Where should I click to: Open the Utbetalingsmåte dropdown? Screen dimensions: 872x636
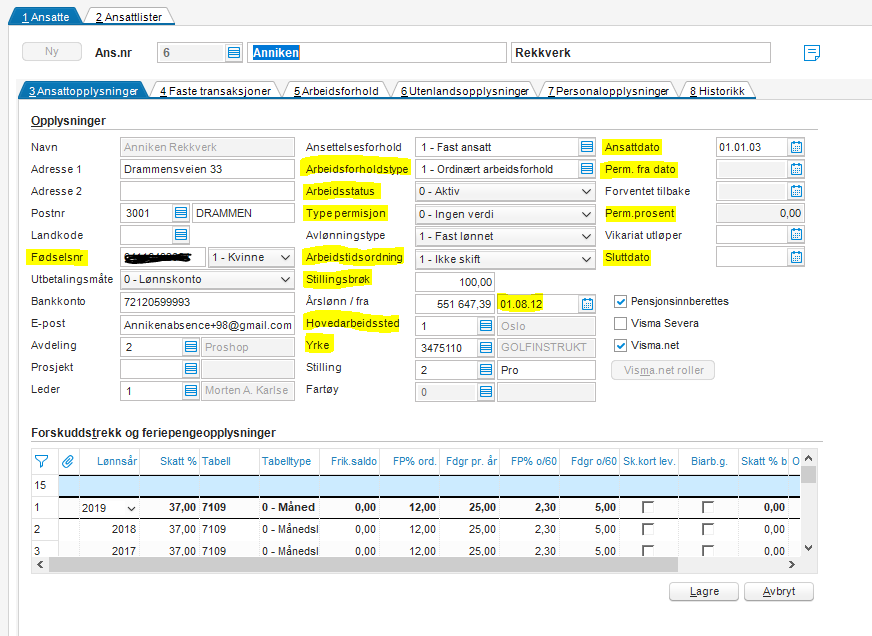(283, 279)
